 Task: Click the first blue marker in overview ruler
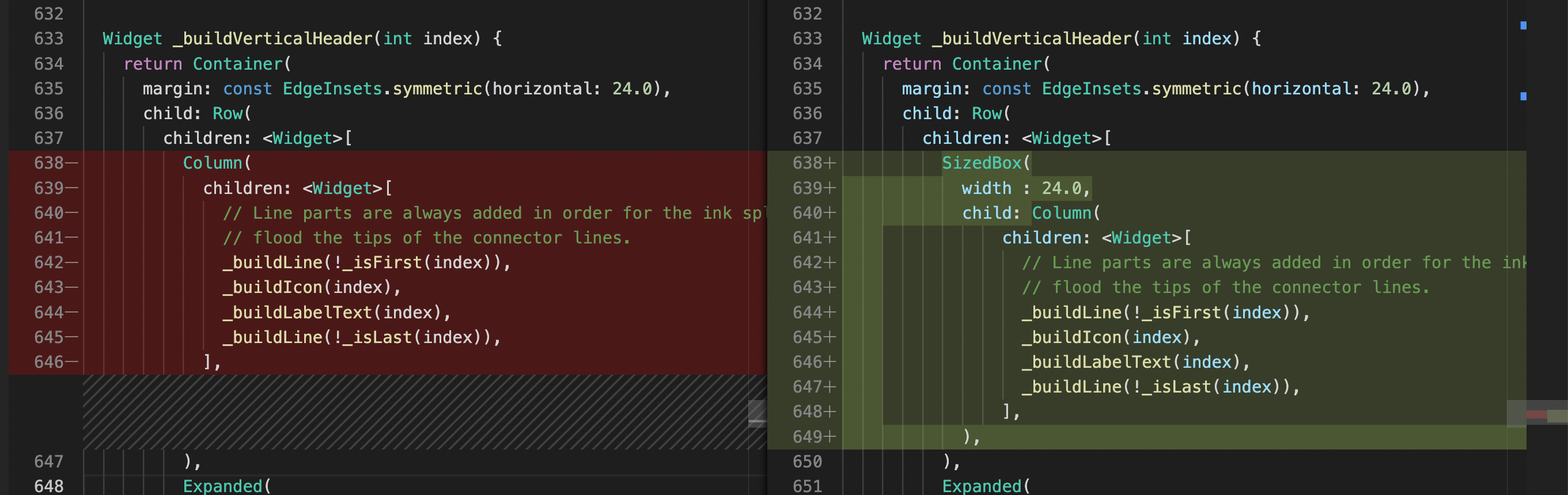[1523, 25]
